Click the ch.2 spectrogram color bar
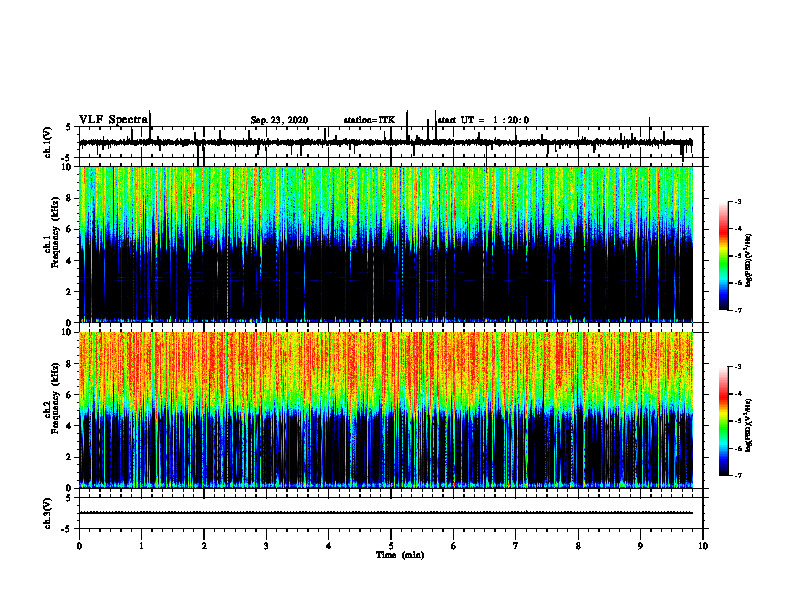 (x=724, y=421)
